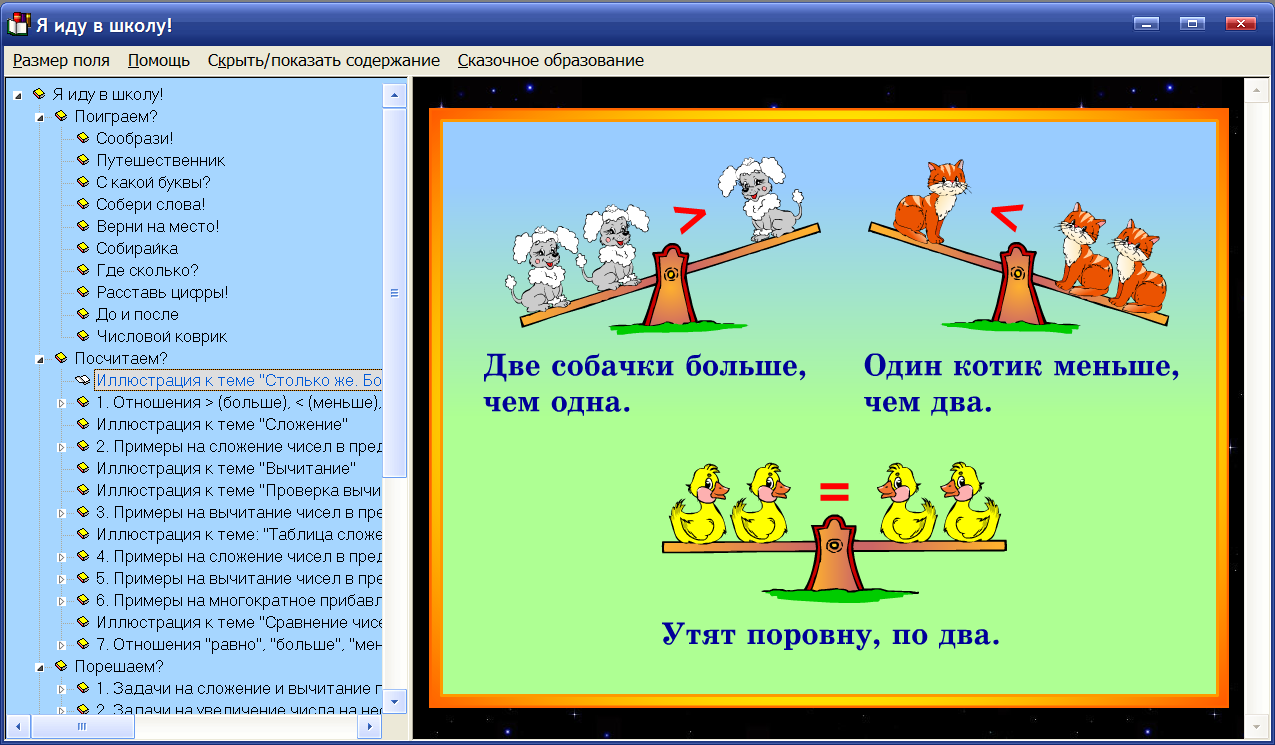Click the tag icon next to "Путешественник"
This screenshot has width=1275, height=745.
coord(83,160)
